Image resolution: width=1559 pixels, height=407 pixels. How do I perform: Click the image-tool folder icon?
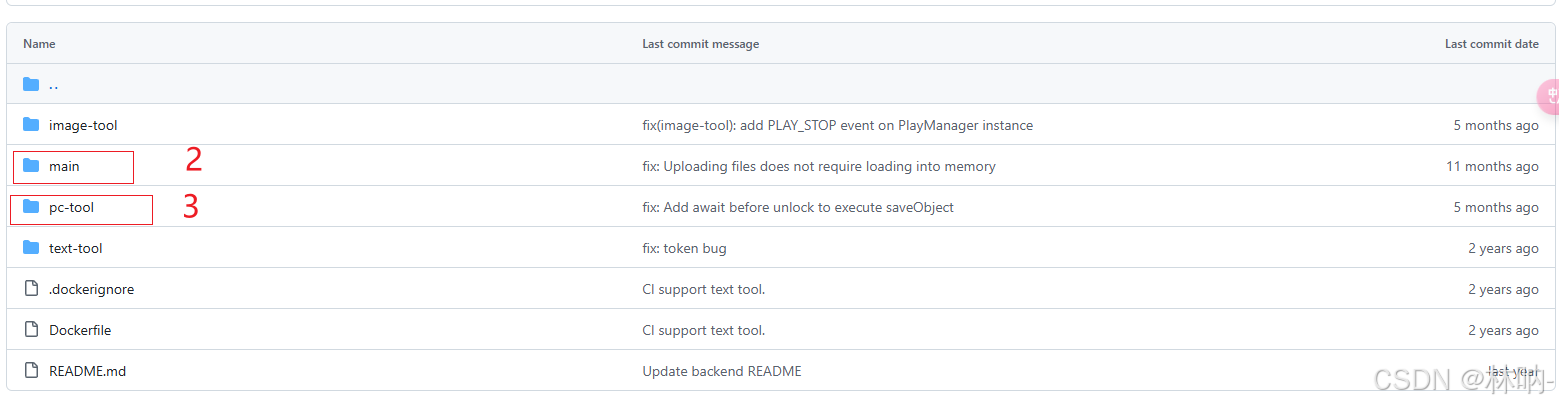(x=31, y=125)
